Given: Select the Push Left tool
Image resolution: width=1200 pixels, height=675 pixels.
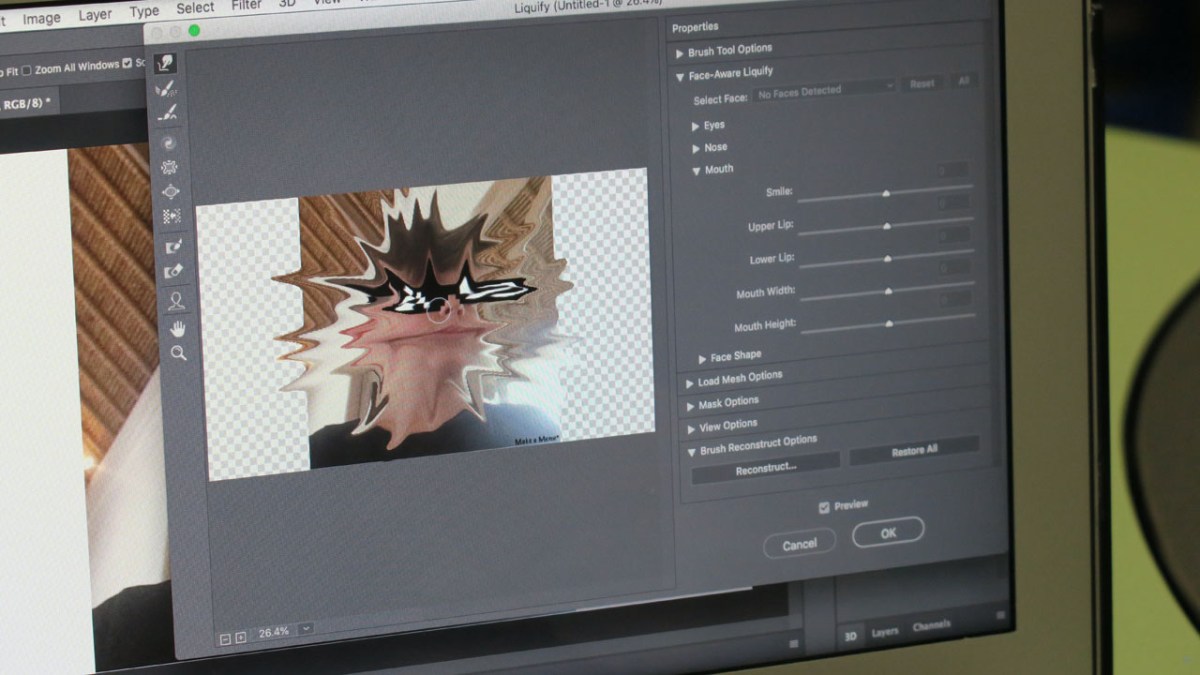Looking at the screenshot, I should click(x=171, y=215).
